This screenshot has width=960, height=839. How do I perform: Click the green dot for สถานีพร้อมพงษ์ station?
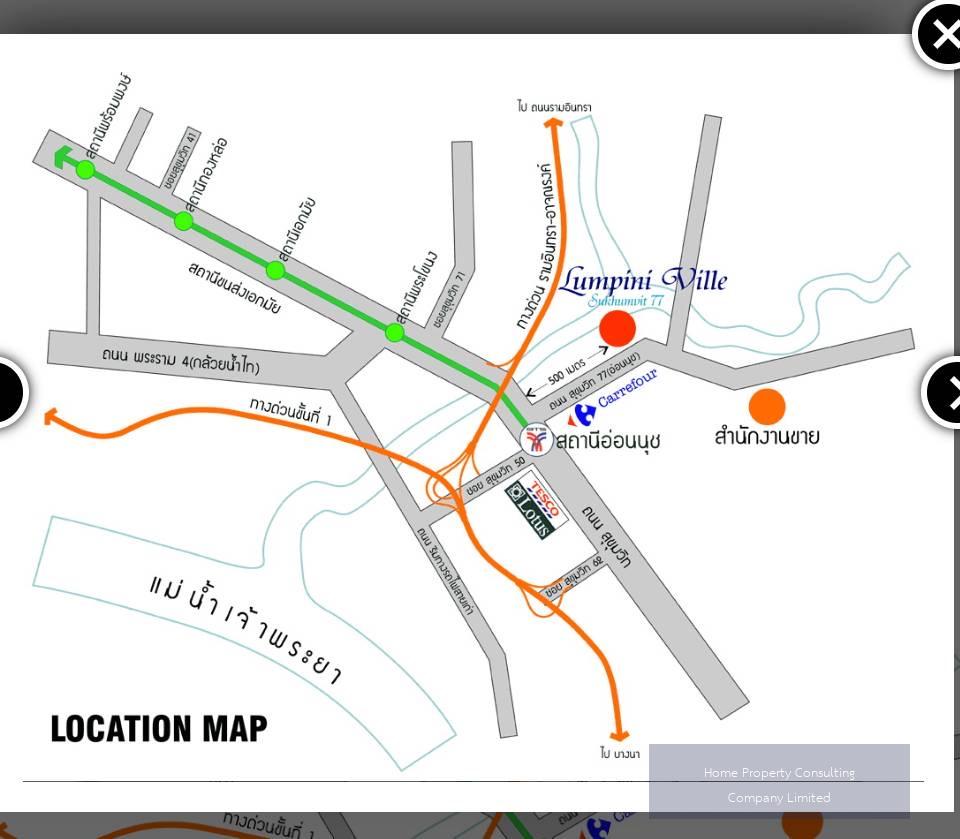pos(86,170)
